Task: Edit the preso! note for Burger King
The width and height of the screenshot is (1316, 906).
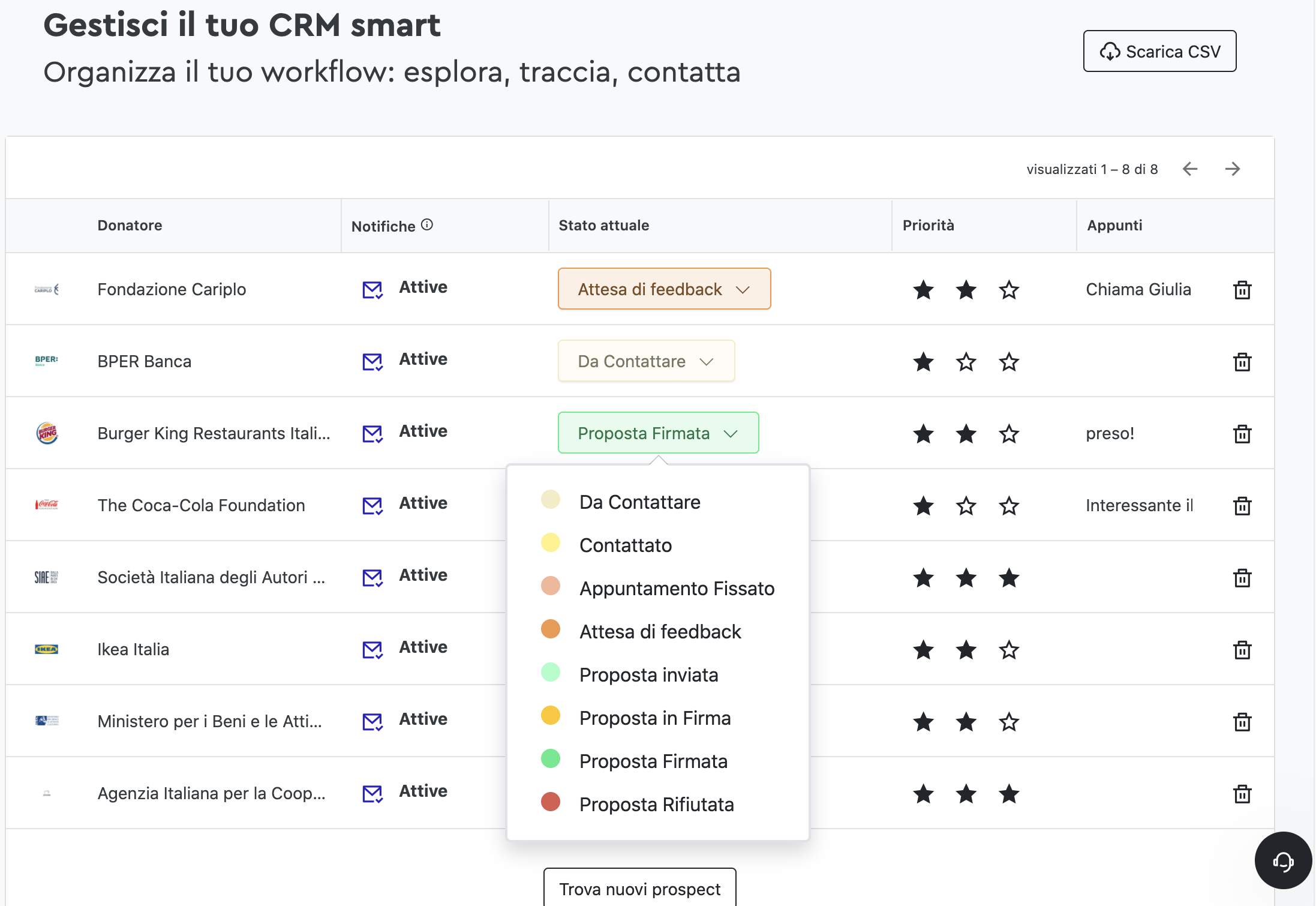Action: tap(1110, 433)
